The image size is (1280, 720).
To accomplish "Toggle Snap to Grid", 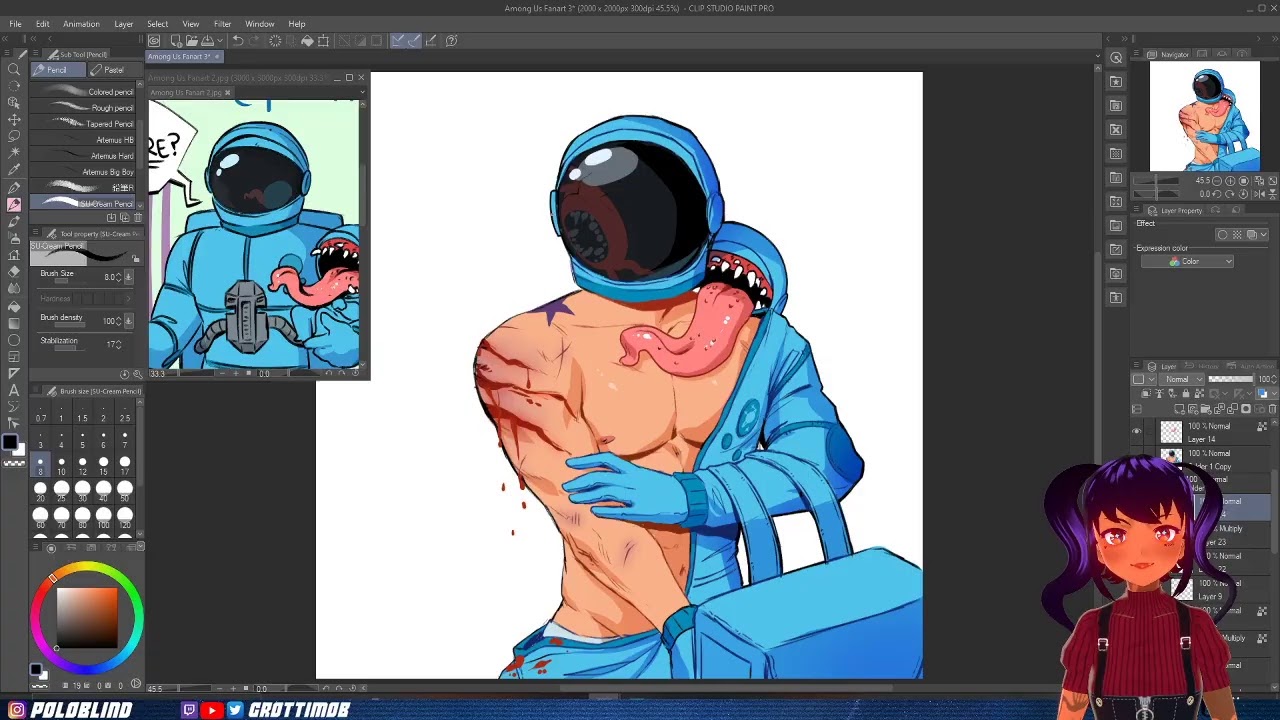I will [431, 41].
